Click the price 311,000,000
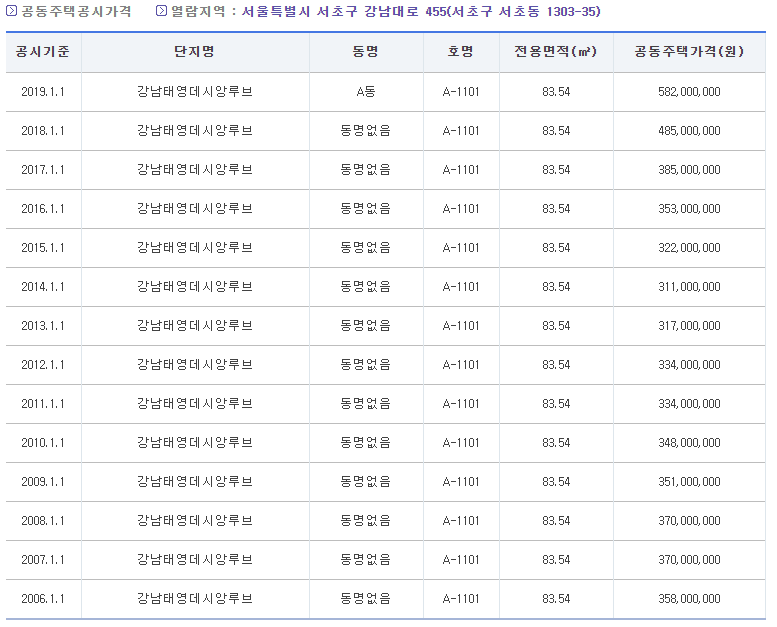Screen dimensions: 777x627 click(x=689, y=287)
